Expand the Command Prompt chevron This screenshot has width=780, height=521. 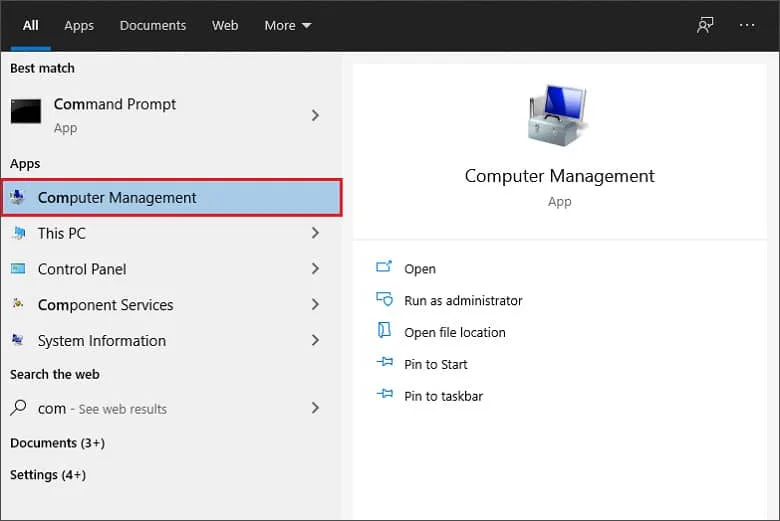(x=315, y=115)
